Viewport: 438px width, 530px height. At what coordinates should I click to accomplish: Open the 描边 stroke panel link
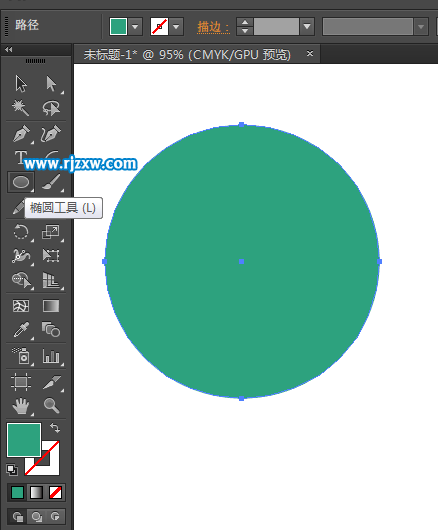213,27
